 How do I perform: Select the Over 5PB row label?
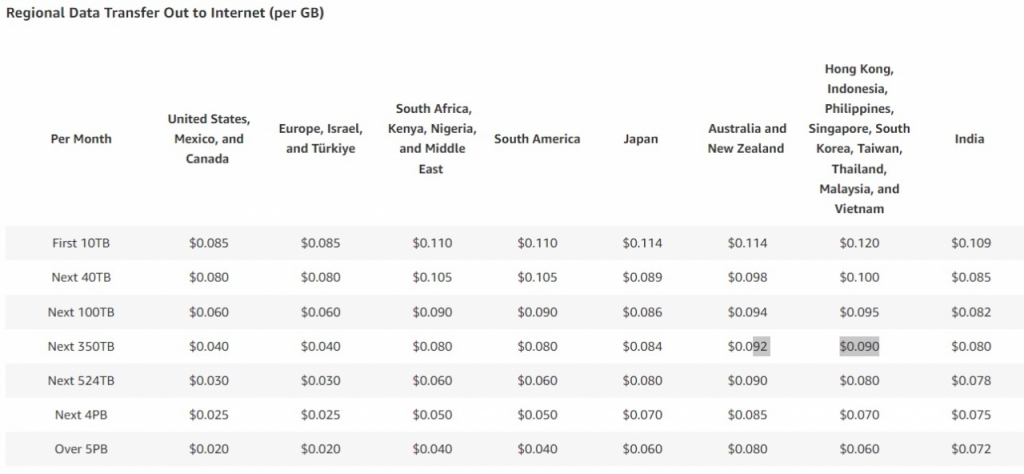pos(81,449)
